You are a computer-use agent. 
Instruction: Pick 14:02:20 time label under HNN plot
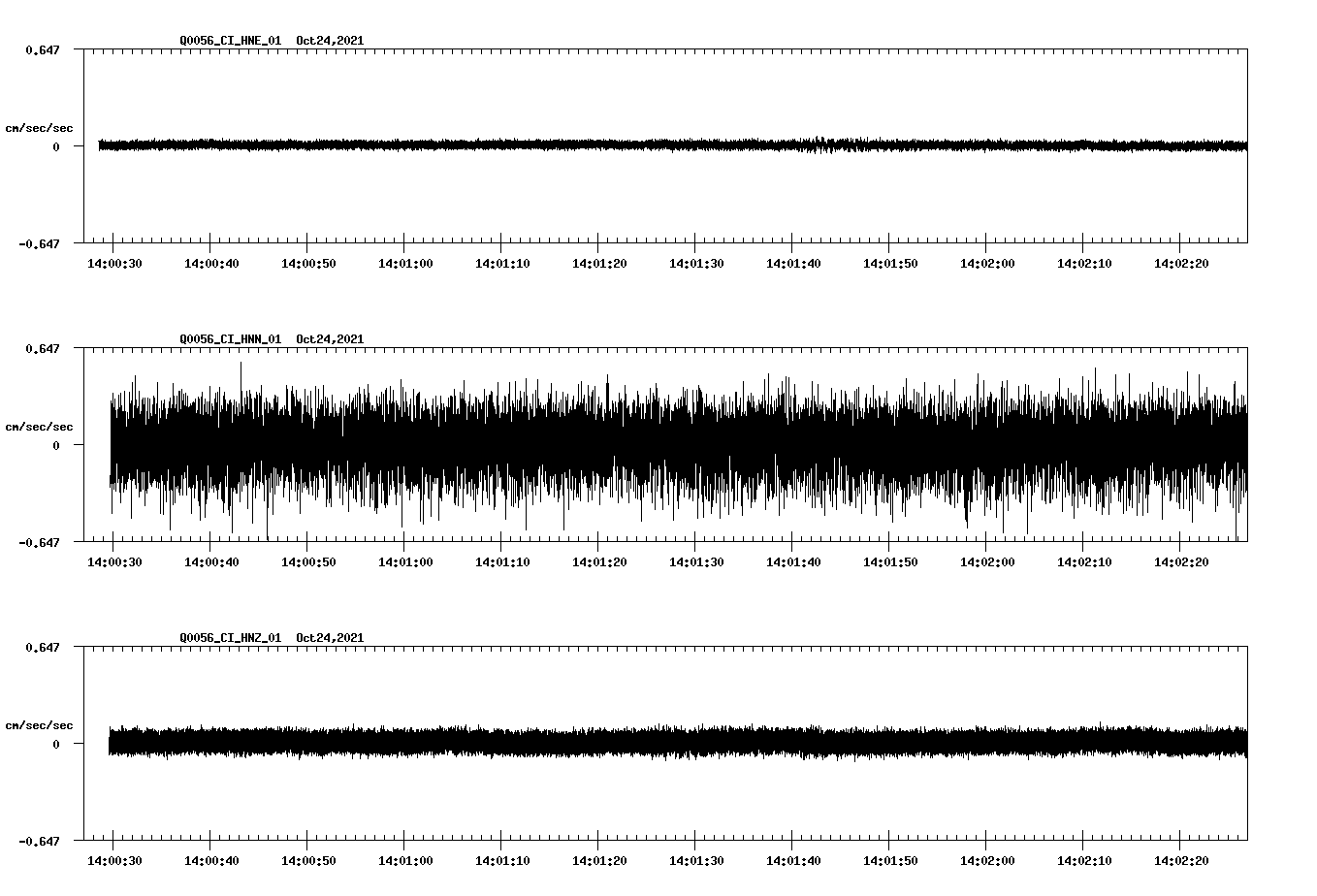1181,562
